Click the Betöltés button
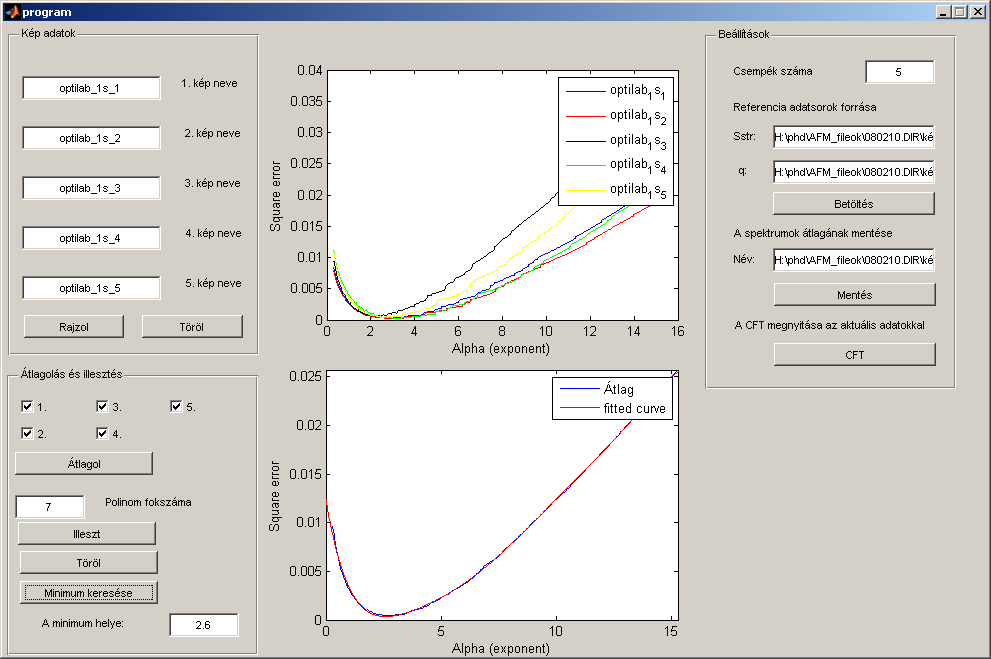The image size is (991, 659). point(854,203)
